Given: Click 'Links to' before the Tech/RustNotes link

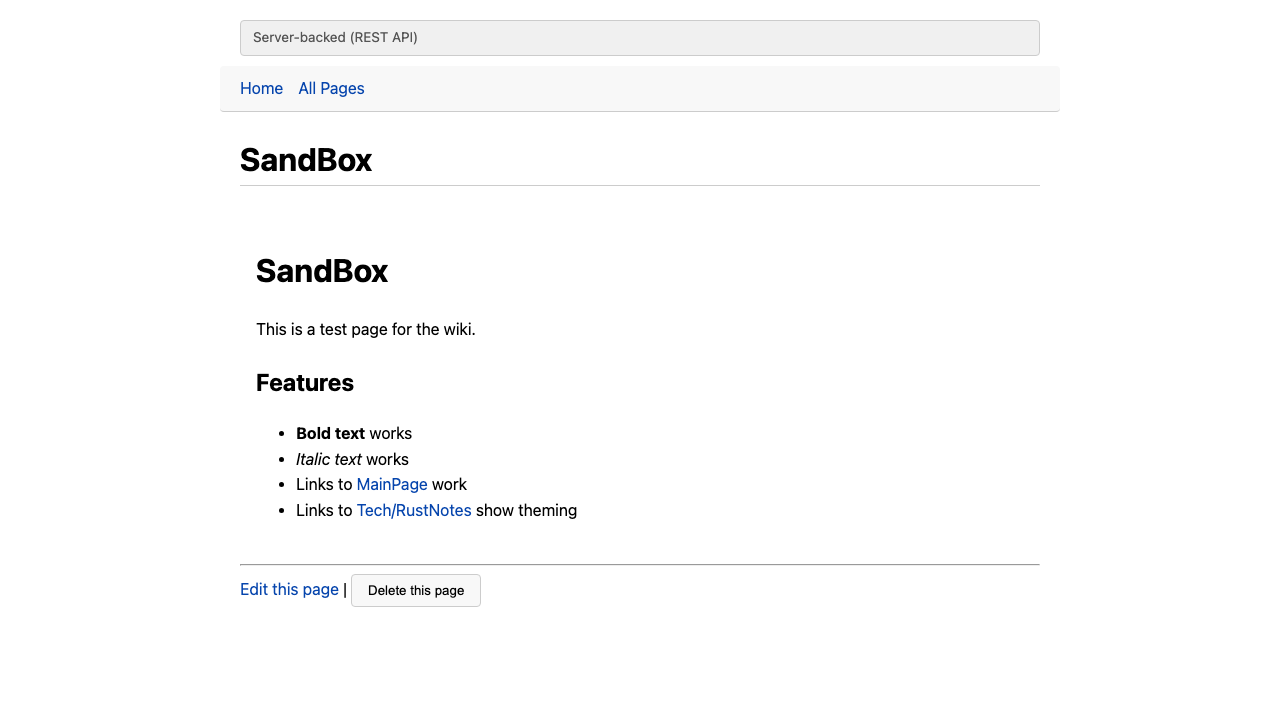Looking at the screenshot, I should pos(324,511).
